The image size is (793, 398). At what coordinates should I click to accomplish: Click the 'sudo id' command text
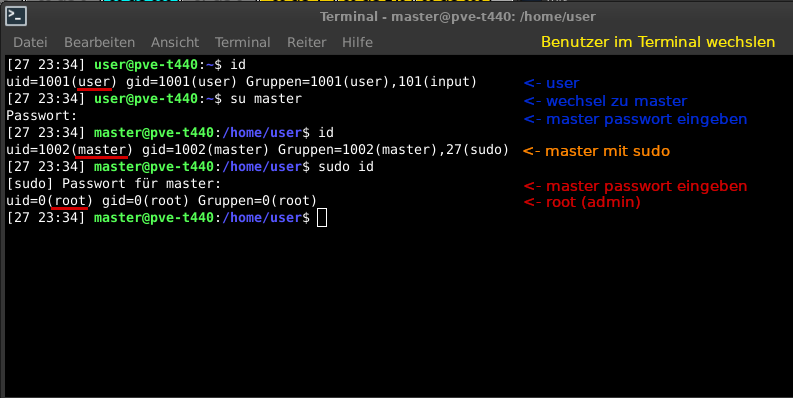[346, 167]
